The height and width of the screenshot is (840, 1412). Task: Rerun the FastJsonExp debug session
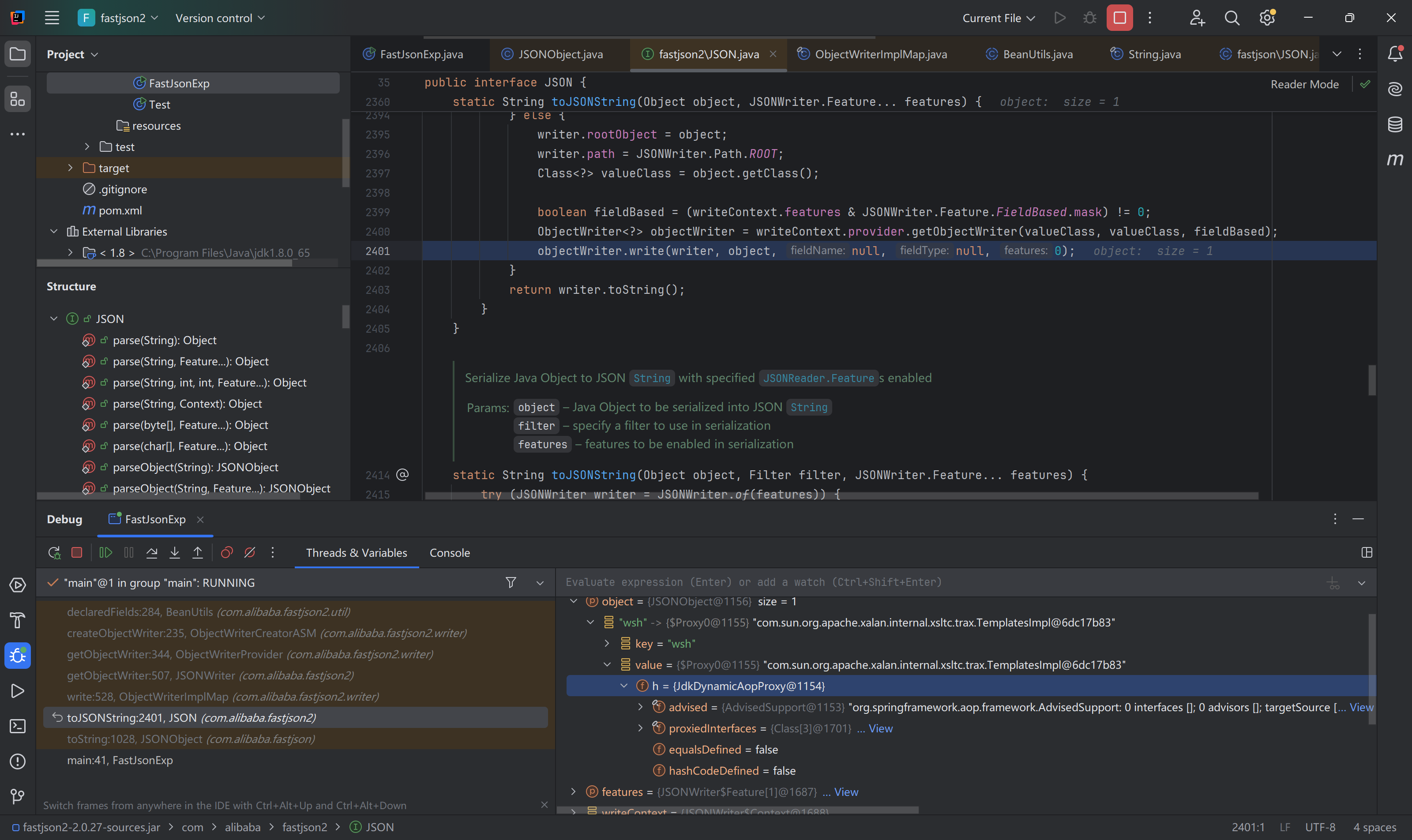(54, 552)
